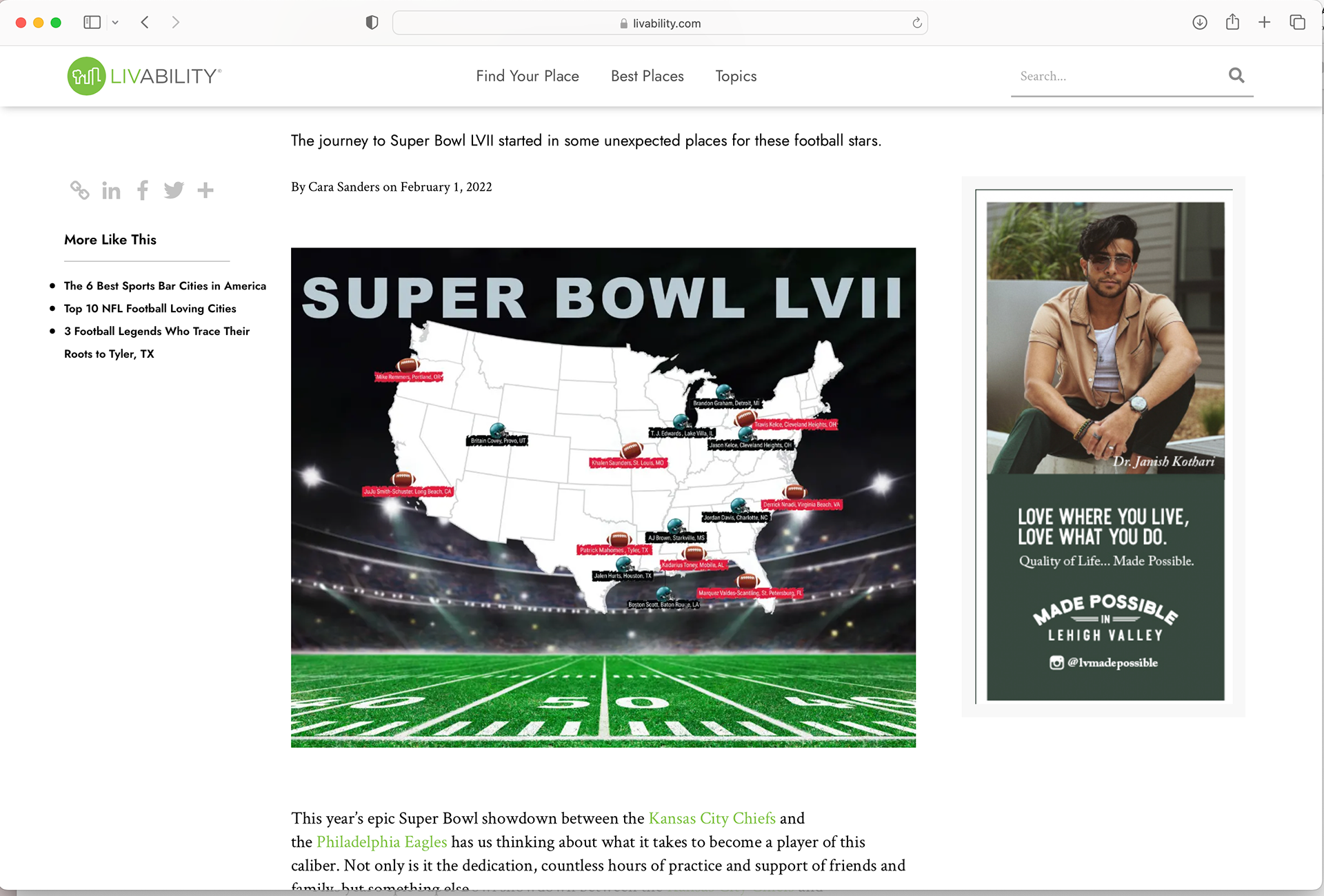
Task: Click the Livability logo
Action: tap(144, 76)
